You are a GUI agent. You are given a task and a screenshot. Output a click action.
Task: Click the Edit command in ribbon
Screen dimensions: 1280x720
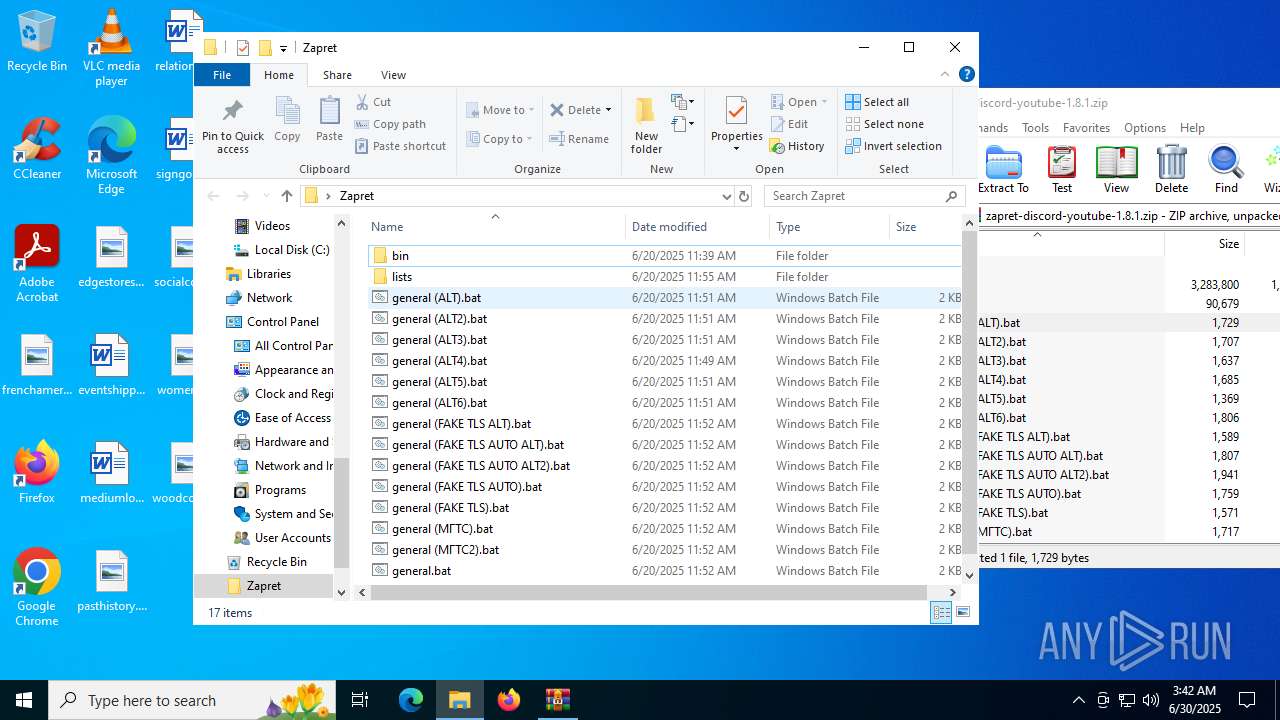(x=789, y=124)
